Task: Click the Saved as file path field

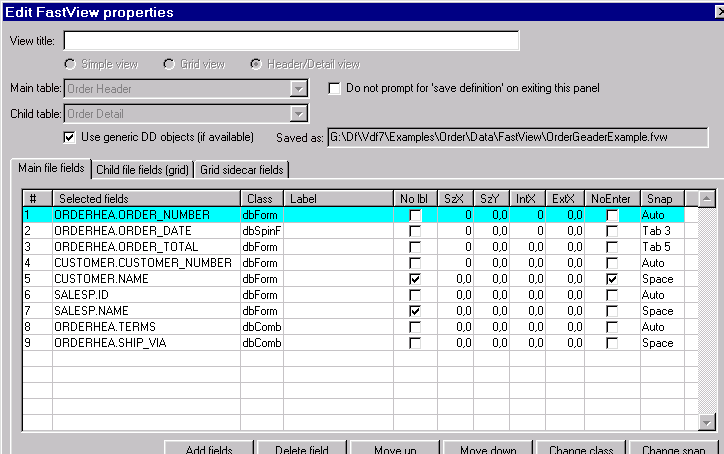Action: click(518, 138)
